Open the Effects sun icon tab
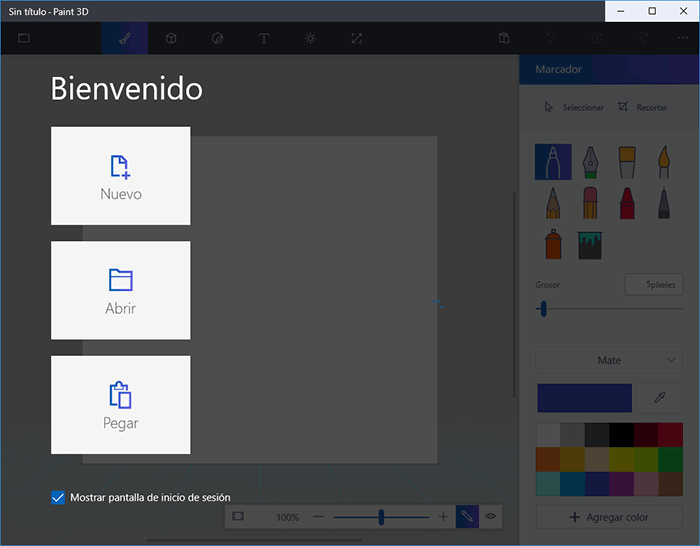 click(310, 38)
